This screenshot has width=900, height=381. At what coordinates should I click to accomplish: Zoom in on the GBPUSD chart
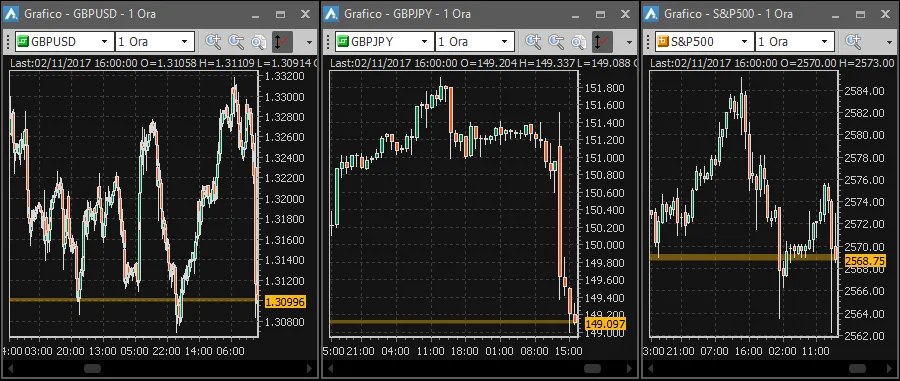(214, 41)
